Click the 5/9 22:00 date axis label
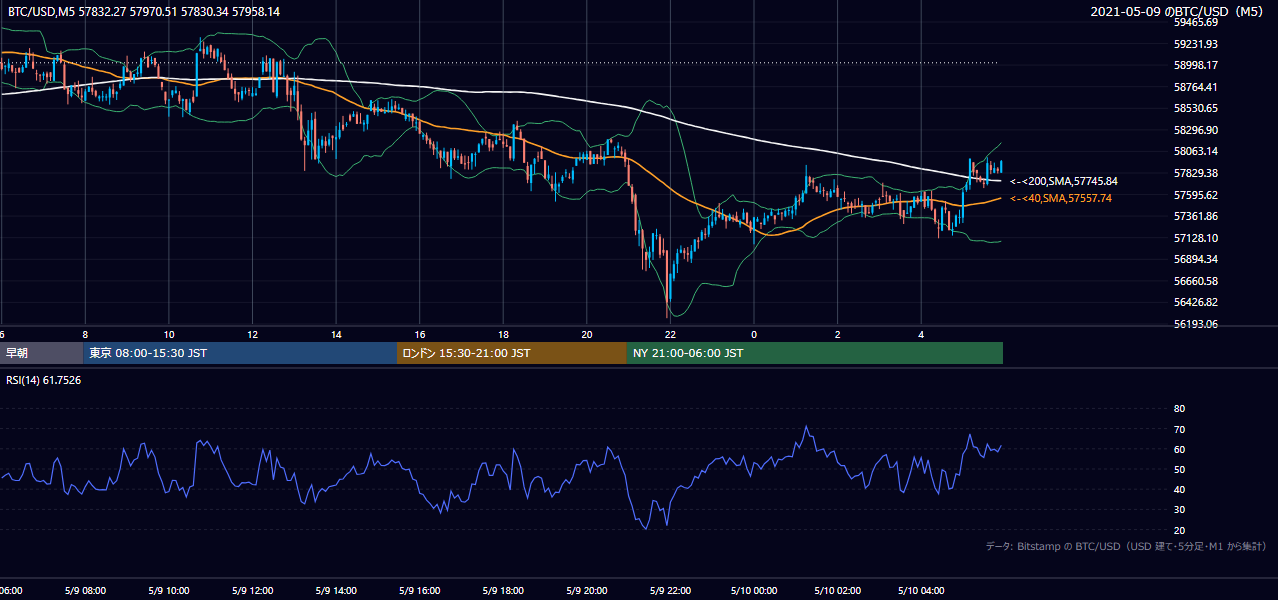Image resolution: width=1278 pixels, height=600 pixels. click(668, 591)
